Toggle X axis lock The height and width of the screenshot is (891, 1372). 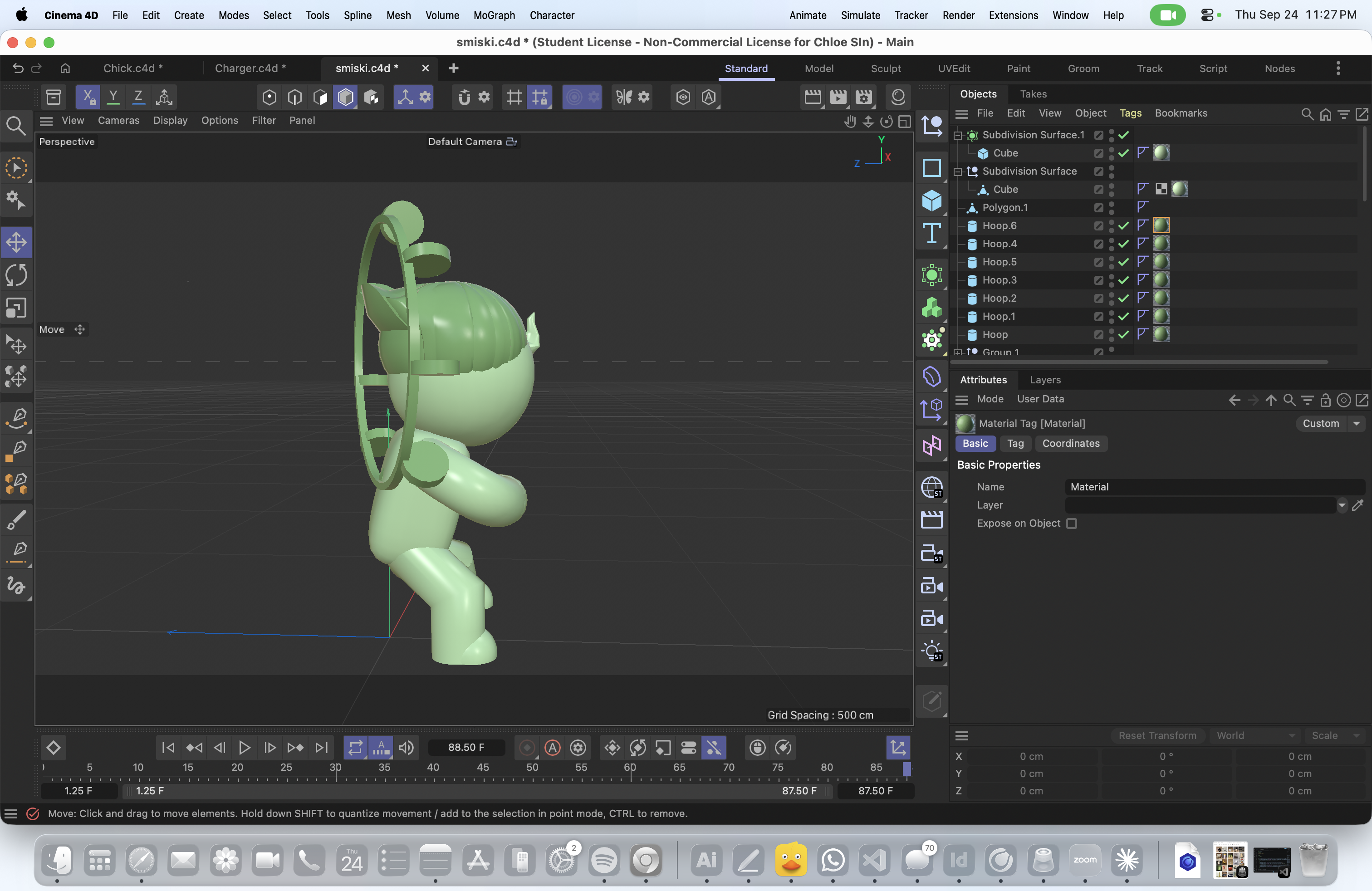(x=88, y=97)
